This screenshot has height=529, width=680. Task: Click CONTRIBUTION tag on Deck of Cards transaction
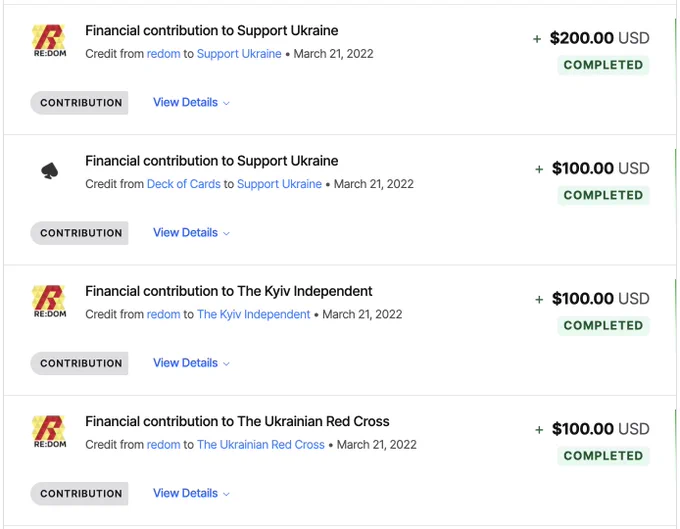click(79, 233)
